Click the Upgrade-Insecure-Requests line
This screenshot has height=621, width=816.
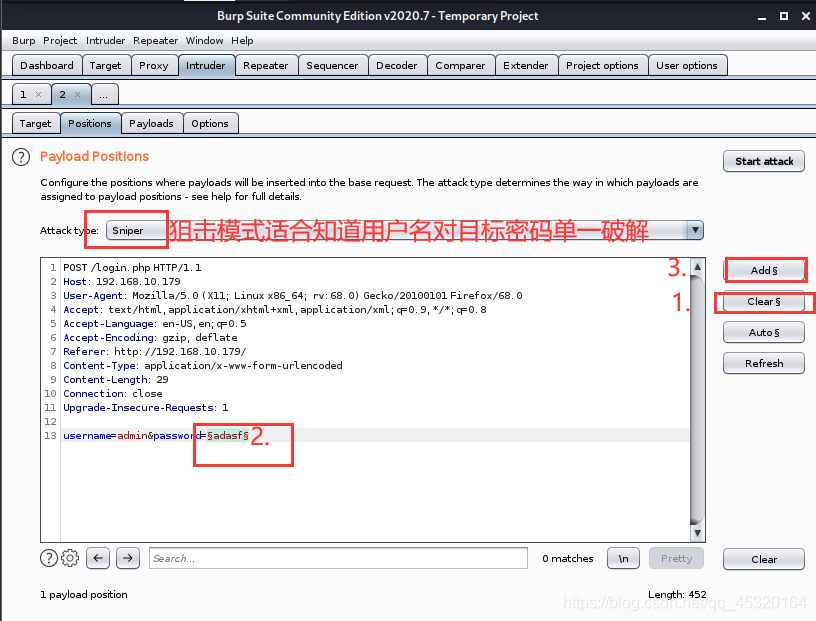[x=146, y=408]
